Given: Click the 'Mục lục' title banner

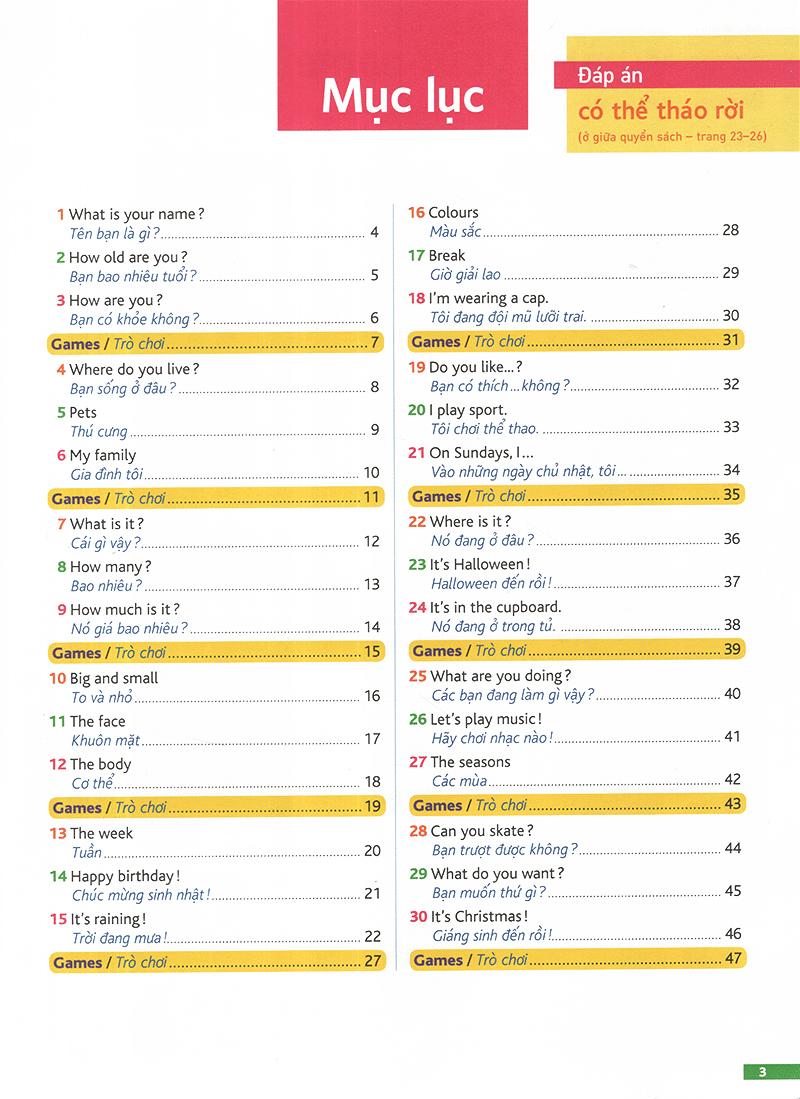Looking at the screenshot, I should 402,65.
